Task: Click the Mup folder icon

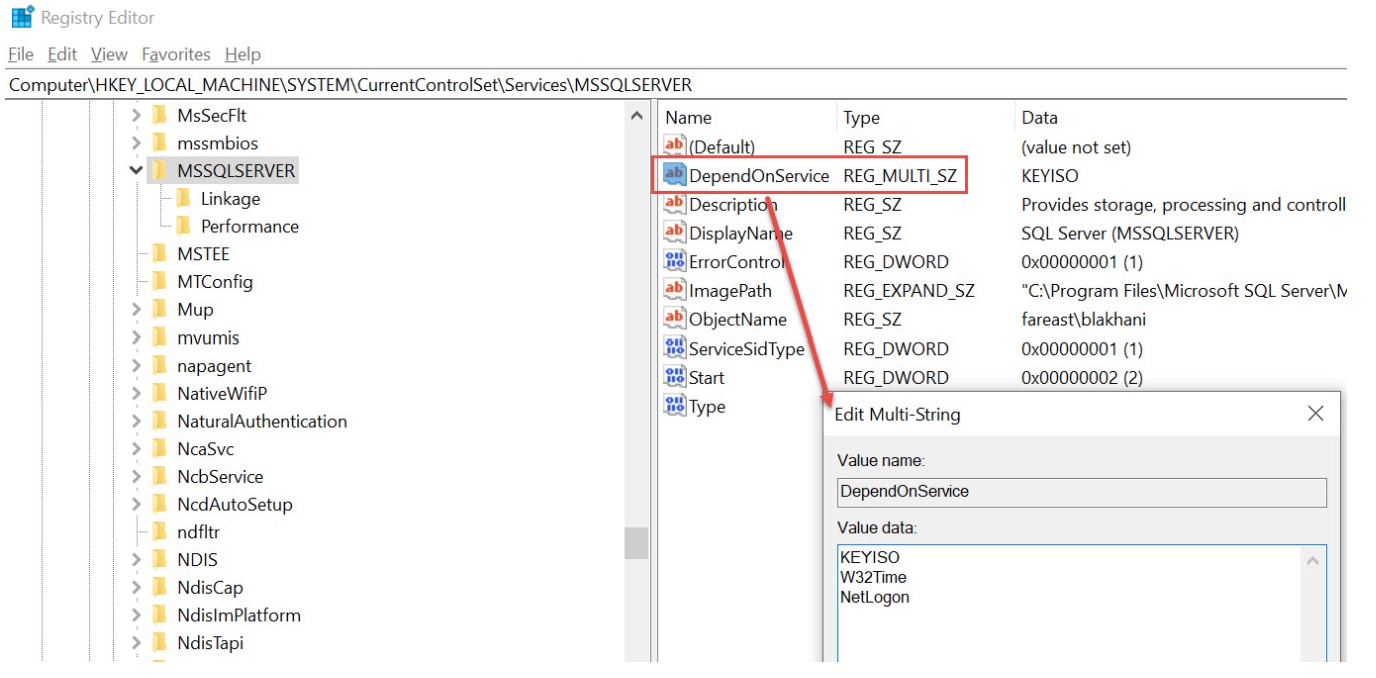Action: pos(158,310)
